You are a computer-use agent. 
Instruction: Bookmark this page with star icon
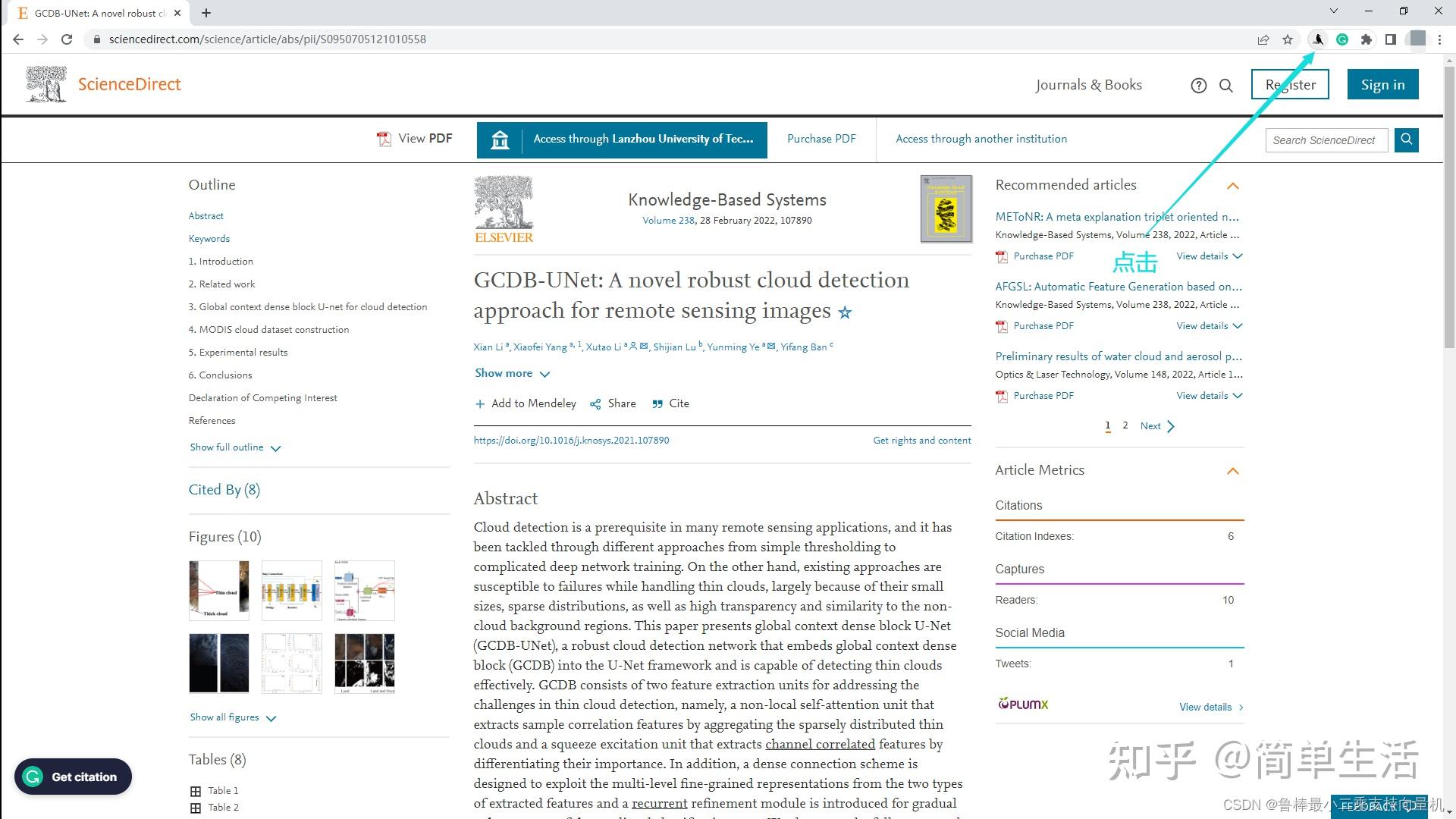pos(1288,39)
